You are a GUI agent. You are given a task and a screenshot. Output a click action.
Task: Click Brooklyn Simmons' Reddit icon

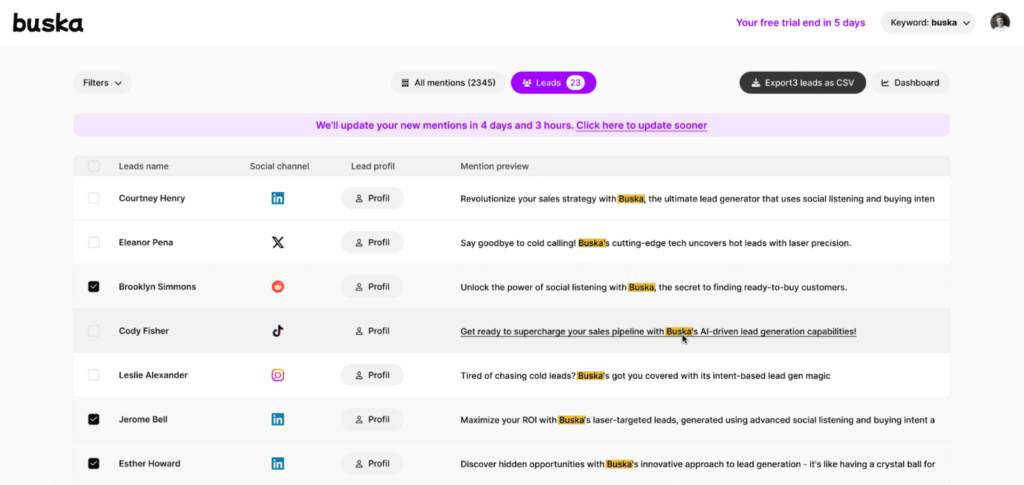coord(278,287)
